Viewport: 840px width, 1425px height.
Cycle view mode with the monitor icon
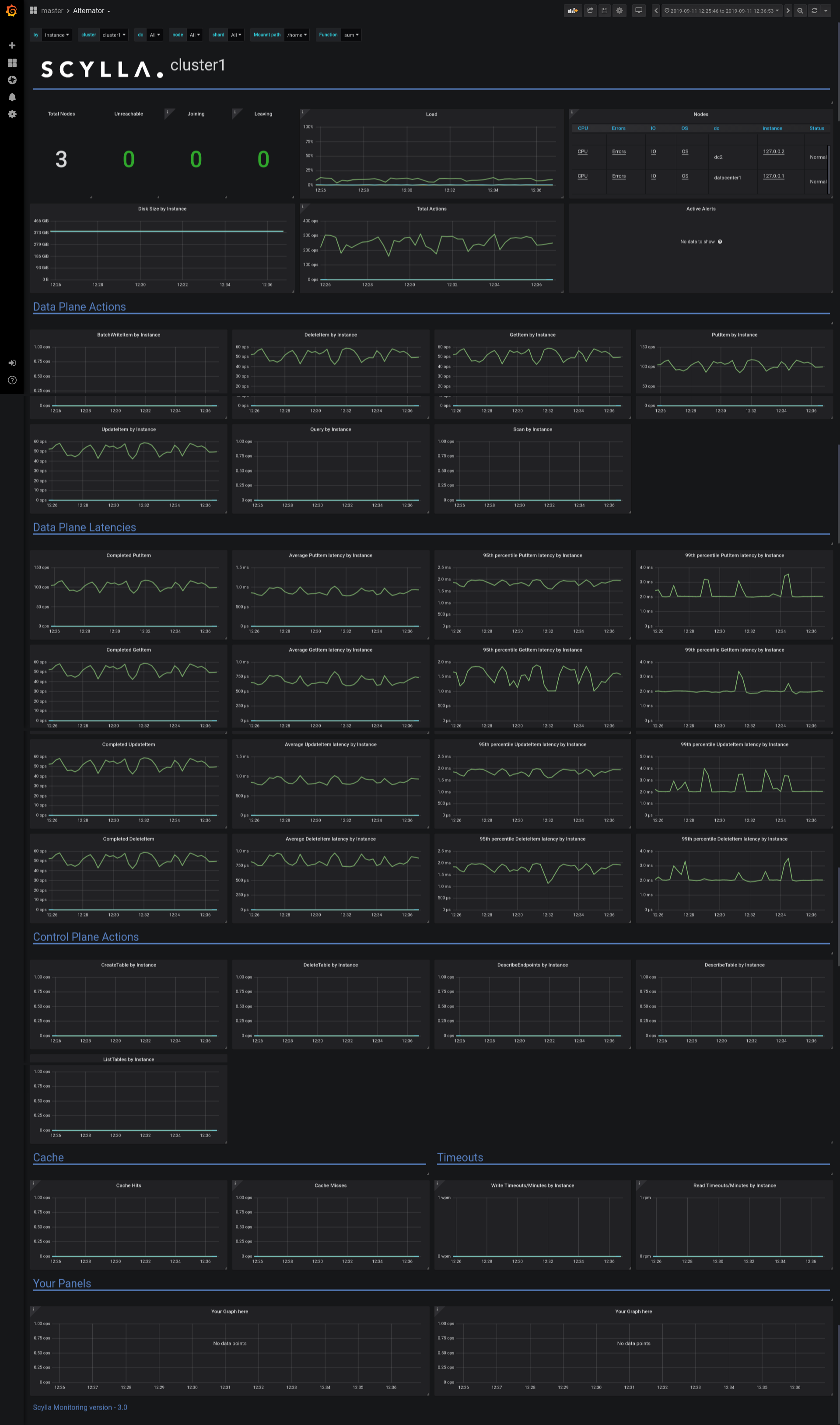point(638,10)
